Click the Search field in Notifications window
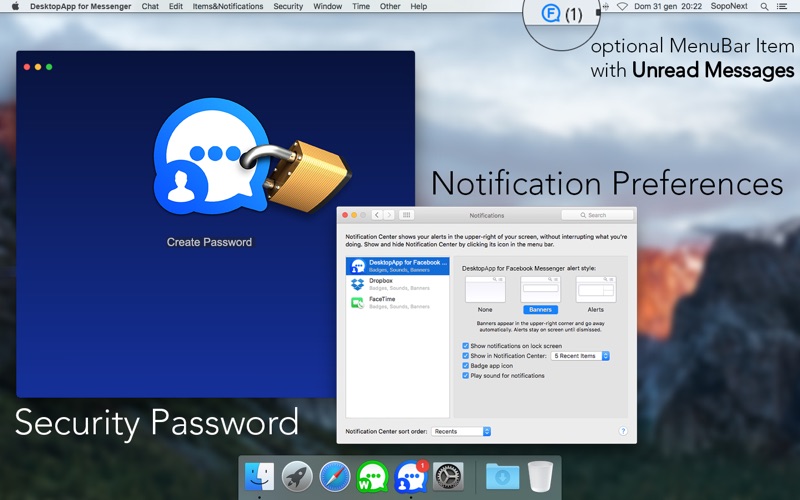The width and height of the screenshot is (800, 500). pyautogui.click(x=597, y=215)
